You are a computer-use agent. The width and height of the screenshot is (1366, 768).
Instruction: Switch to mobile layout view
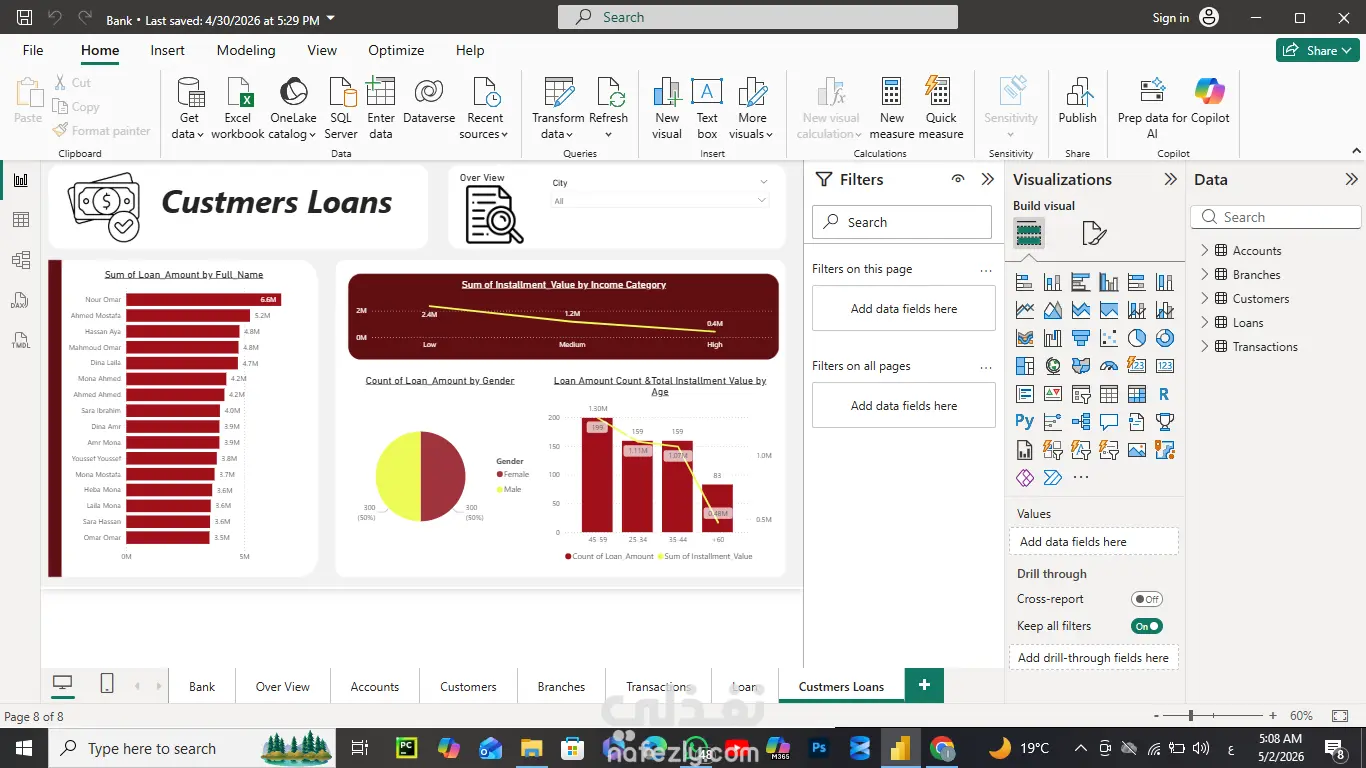[107, 684]
